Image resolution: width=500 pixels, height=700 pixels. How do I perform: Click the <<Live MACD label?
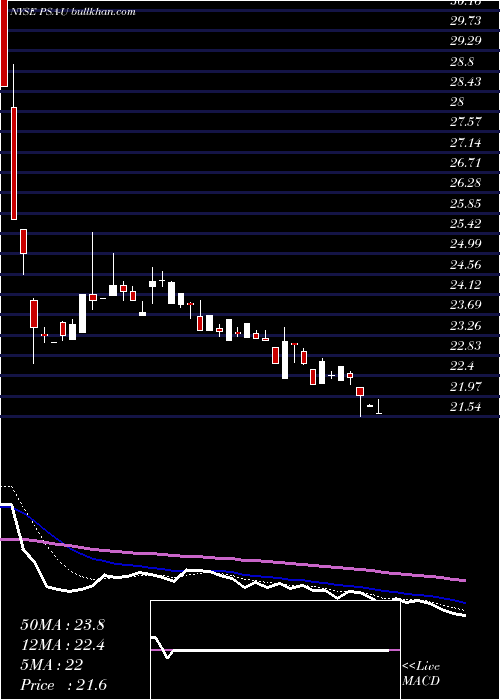[x=421, y=674]
